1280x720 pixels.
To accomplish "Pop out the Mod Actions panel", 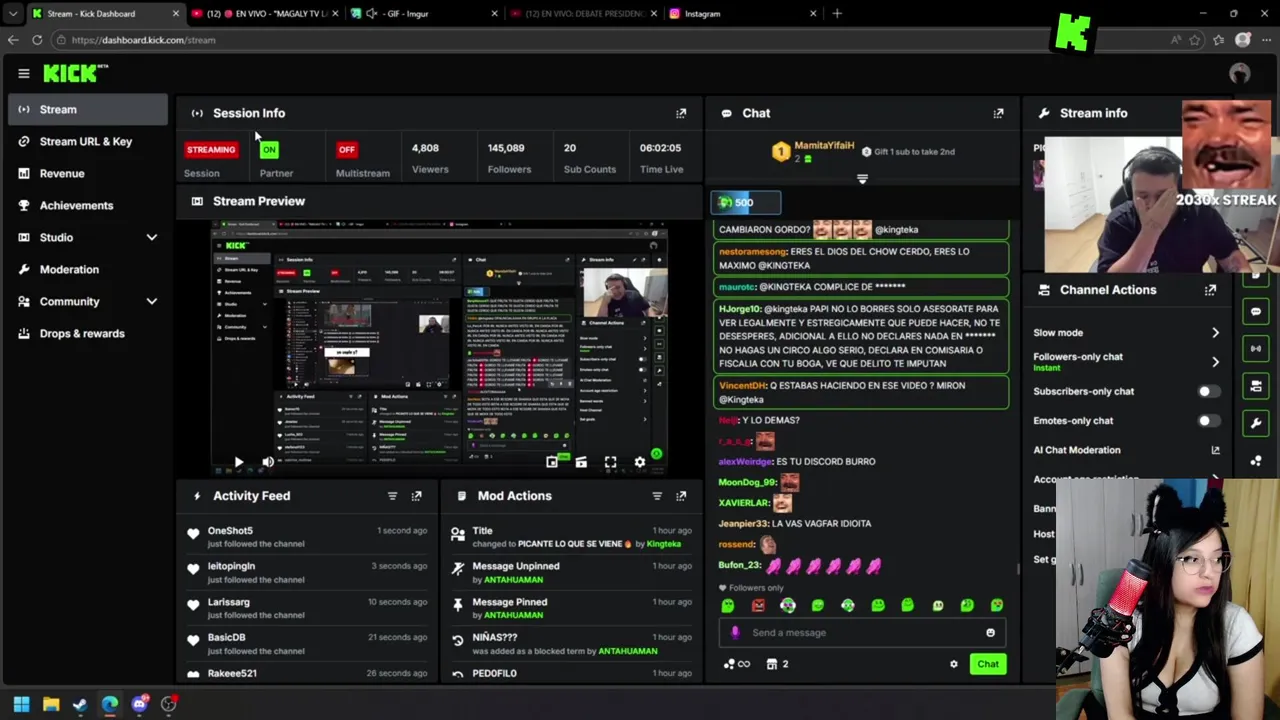I will click(x=681, y=496).
